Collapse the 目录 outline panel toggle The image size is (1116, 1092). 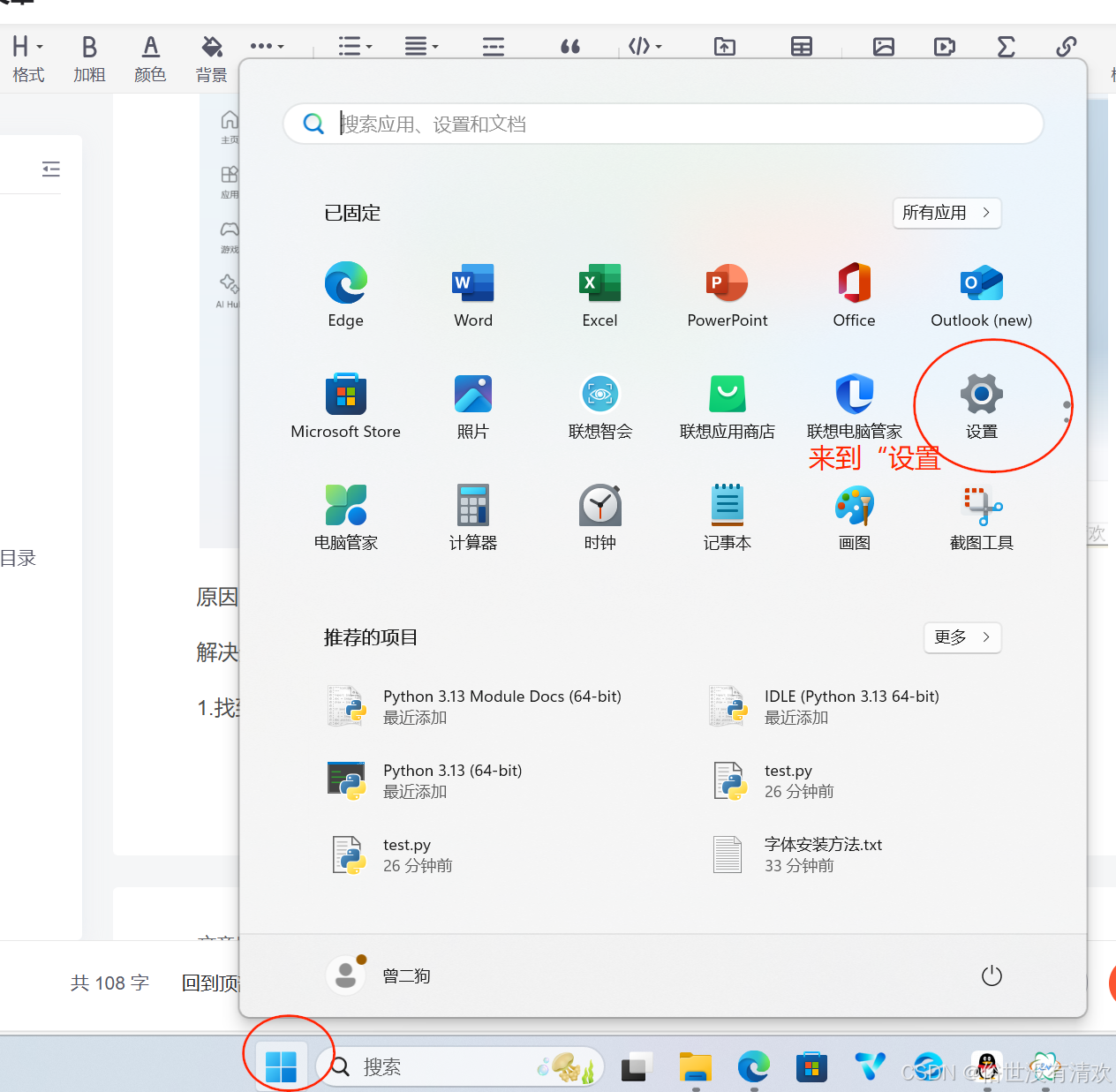coord(51,169)
